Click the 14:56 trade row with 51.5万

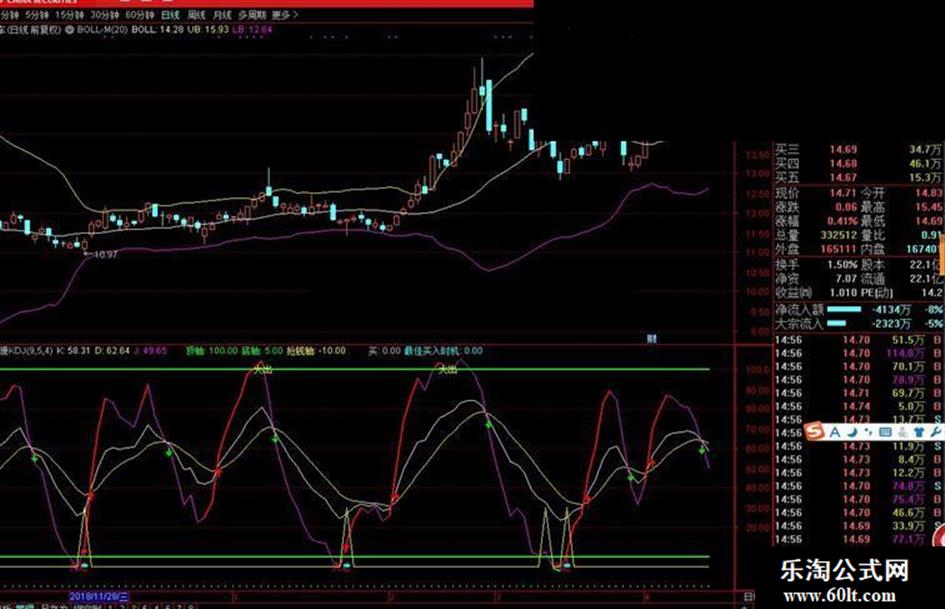[x=858, y=340]
